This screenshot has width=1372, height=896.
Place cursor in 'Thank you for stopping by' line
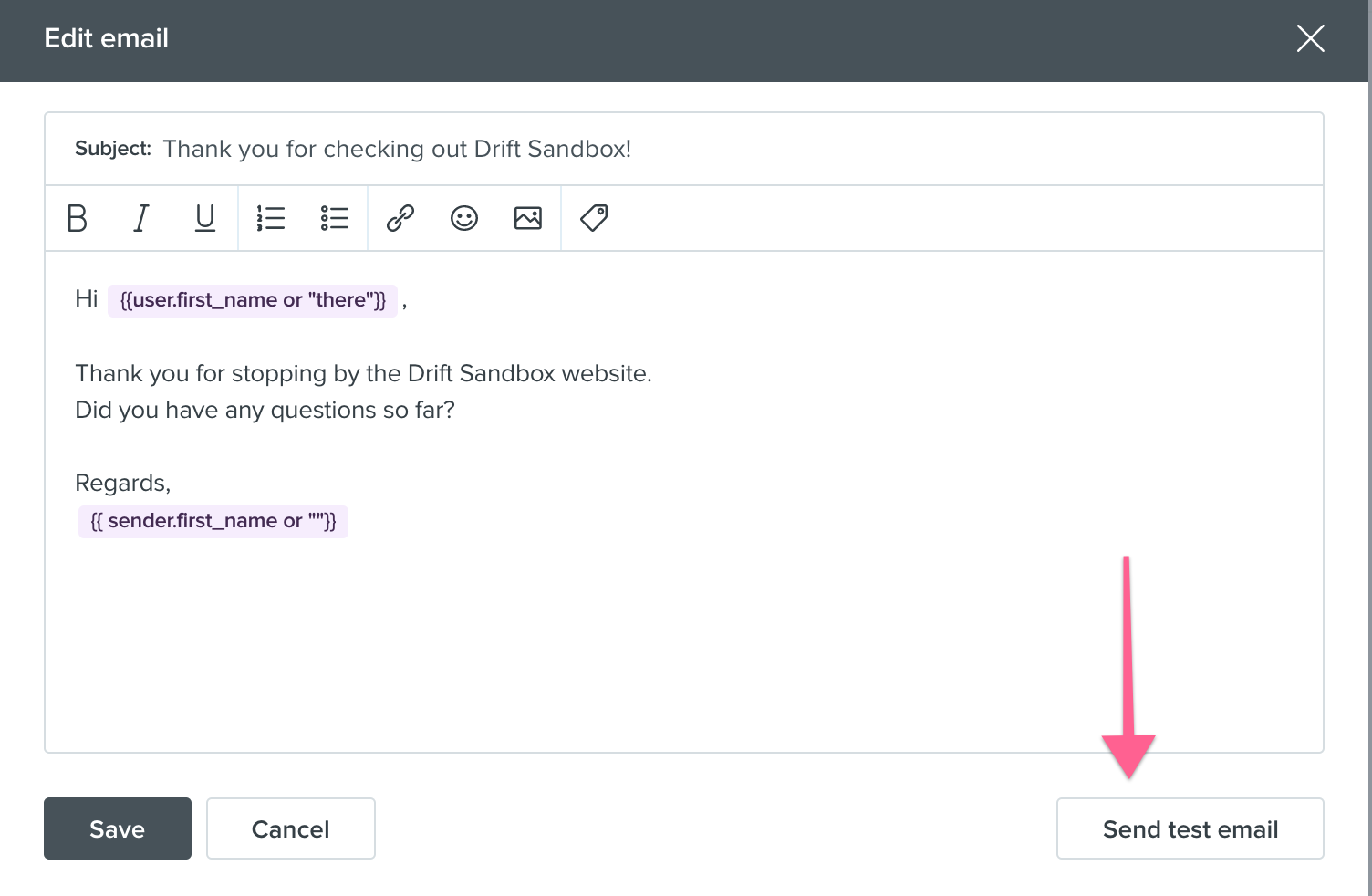pyautogui.click(x=363, y=373)
